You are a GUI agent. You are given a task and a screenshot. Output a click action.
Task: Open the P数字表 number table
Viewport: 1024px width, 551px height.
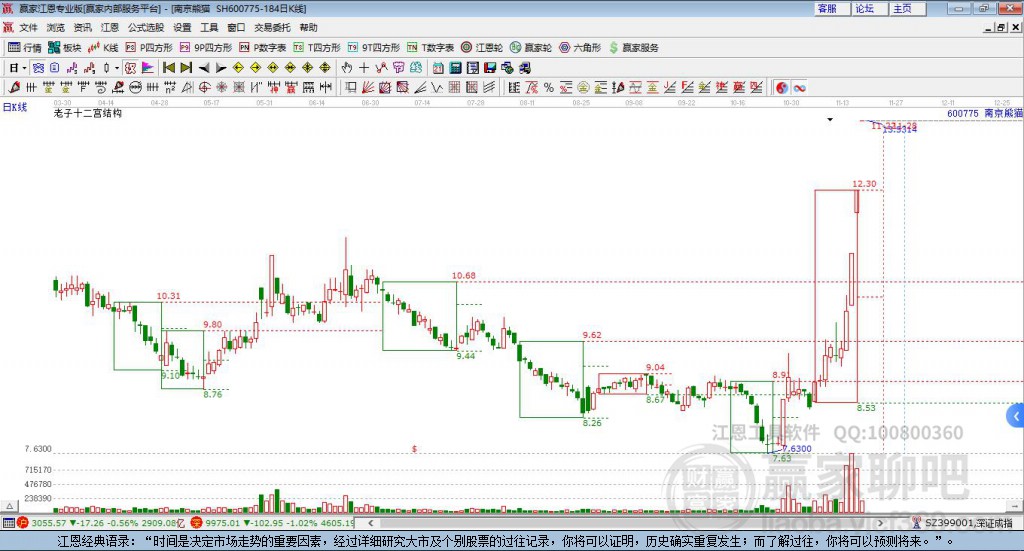pos(263,48)
